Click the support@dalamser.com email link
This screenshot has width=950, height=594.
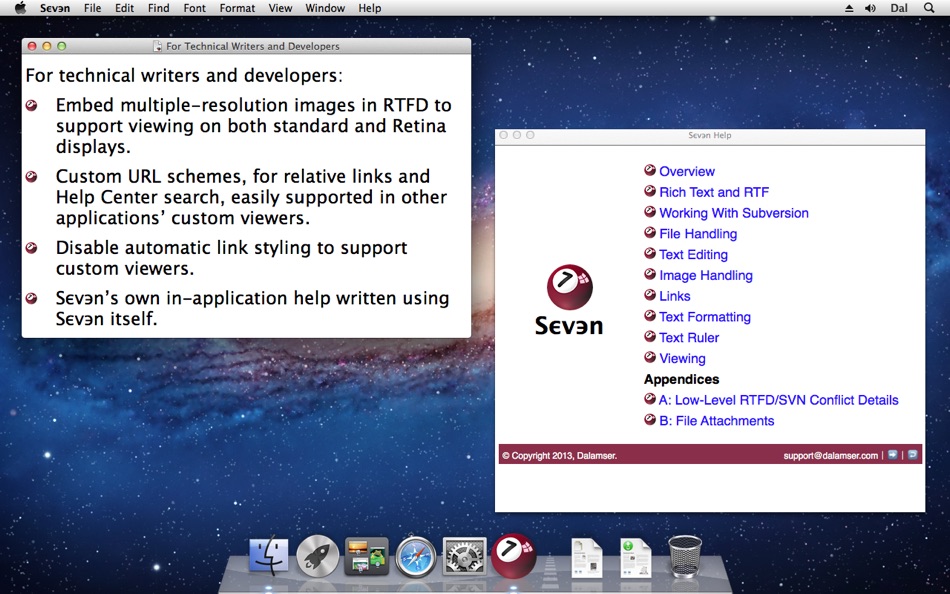tap(831, 456)
